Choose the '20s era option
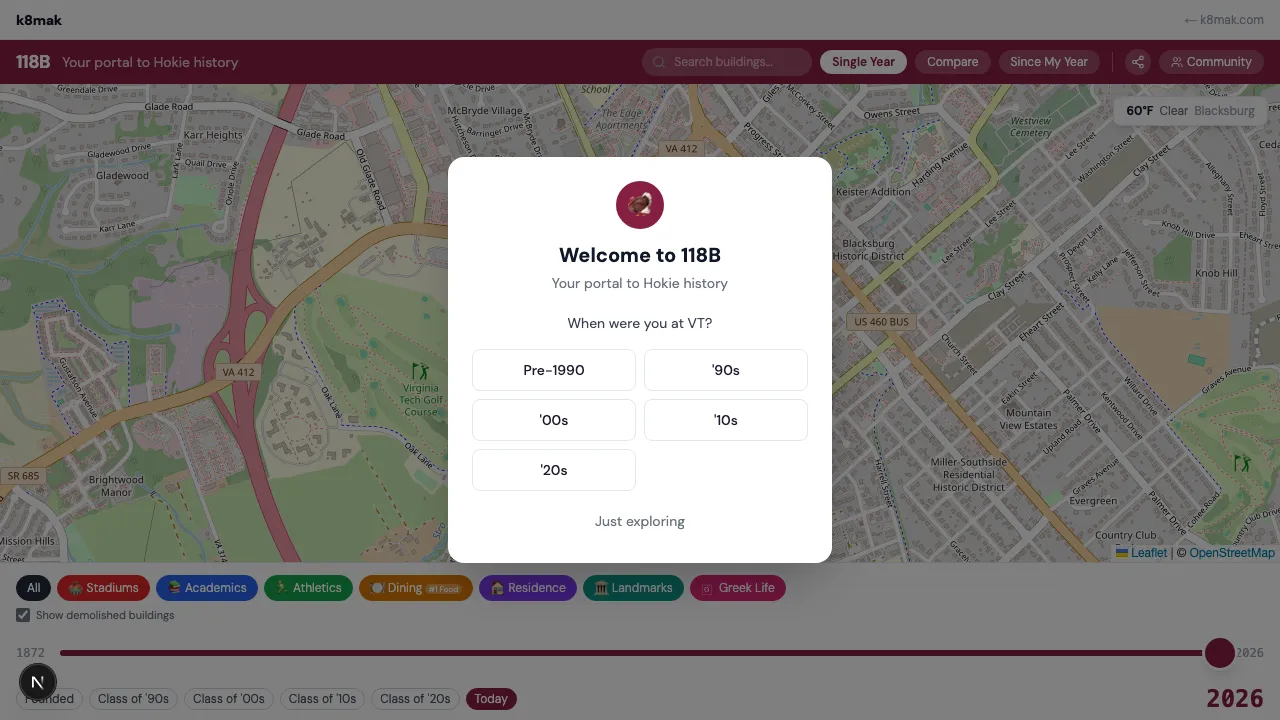 coord(554,470)
